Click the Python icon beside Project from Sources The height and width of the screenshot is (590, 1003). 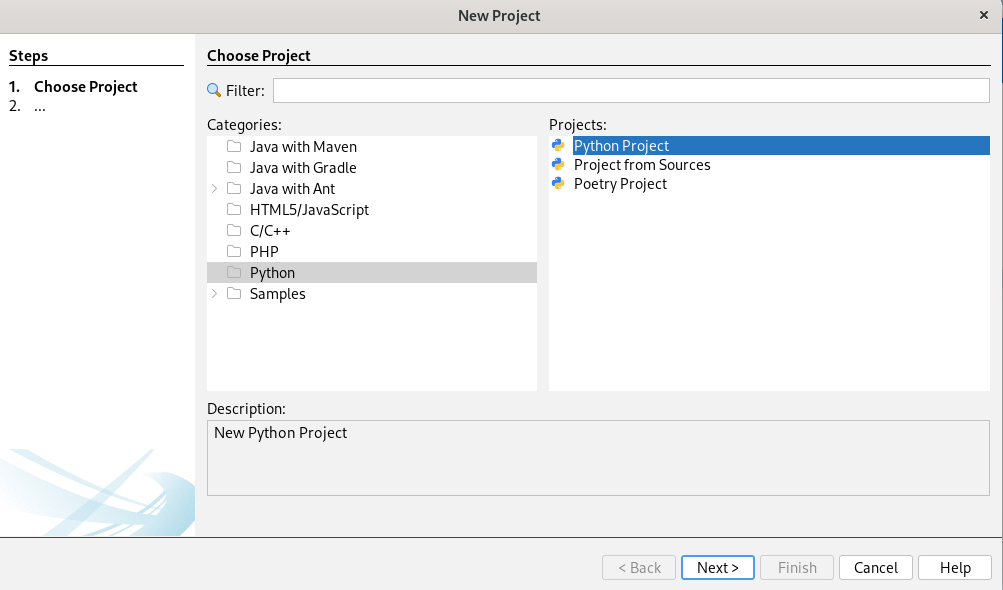click(x=558, y=165)
